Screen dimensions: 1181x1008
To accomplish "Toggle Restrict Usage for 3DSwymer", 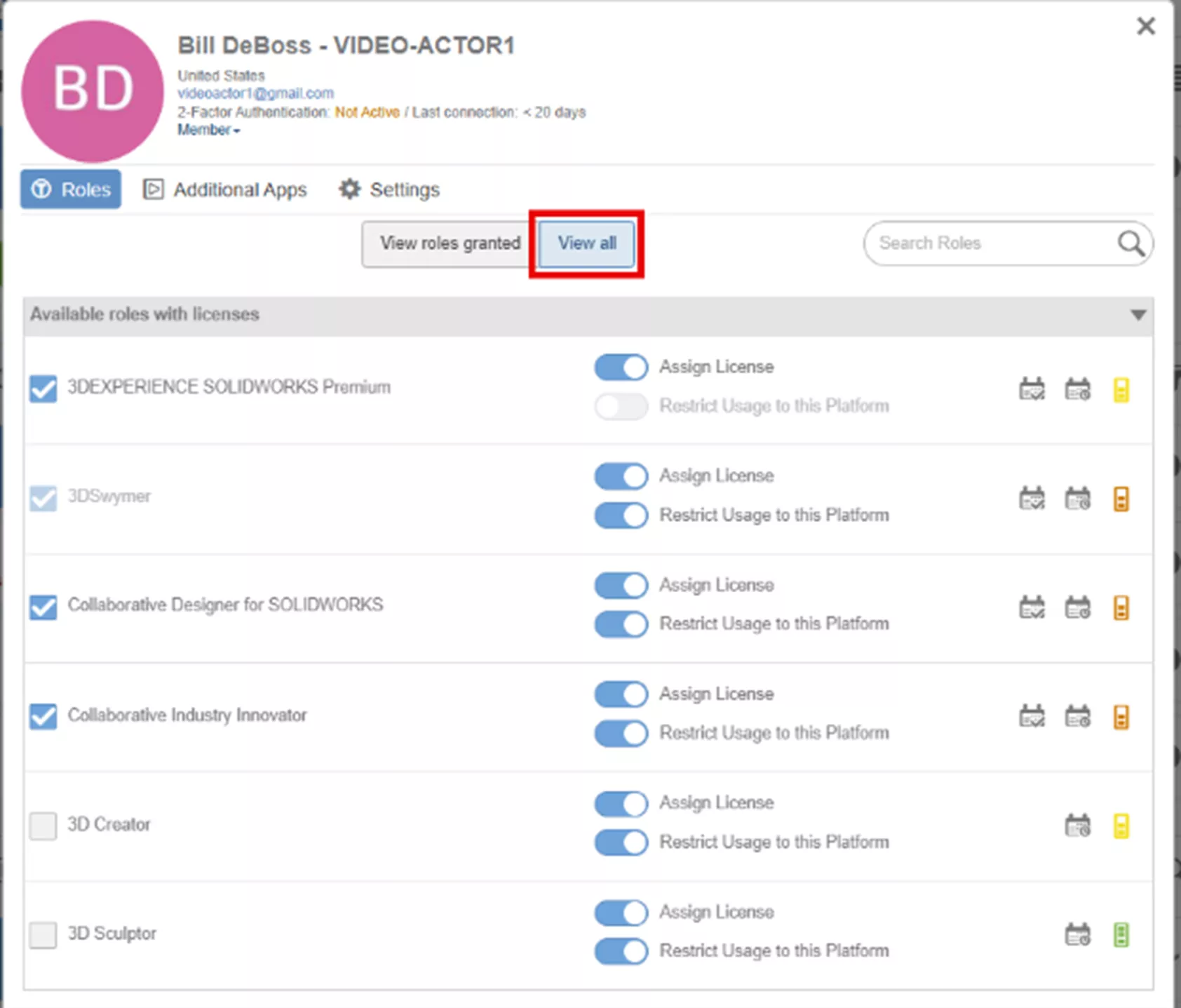I will tap(621, 516).
